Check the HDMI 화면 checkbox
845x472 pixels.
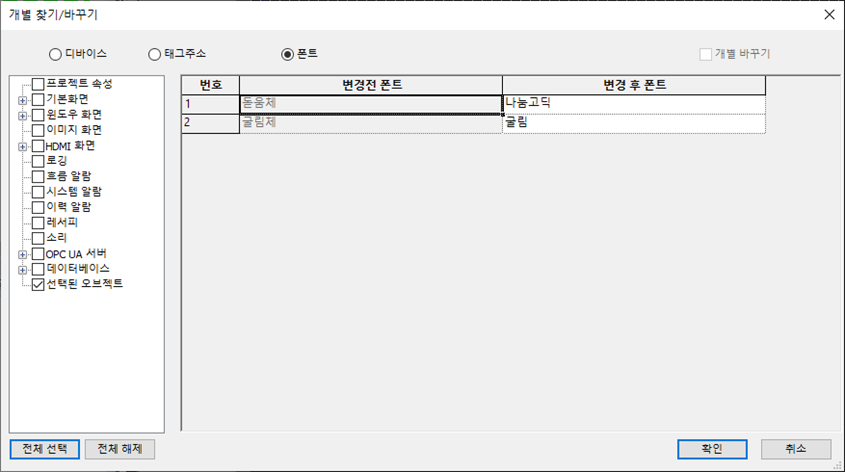38,146
